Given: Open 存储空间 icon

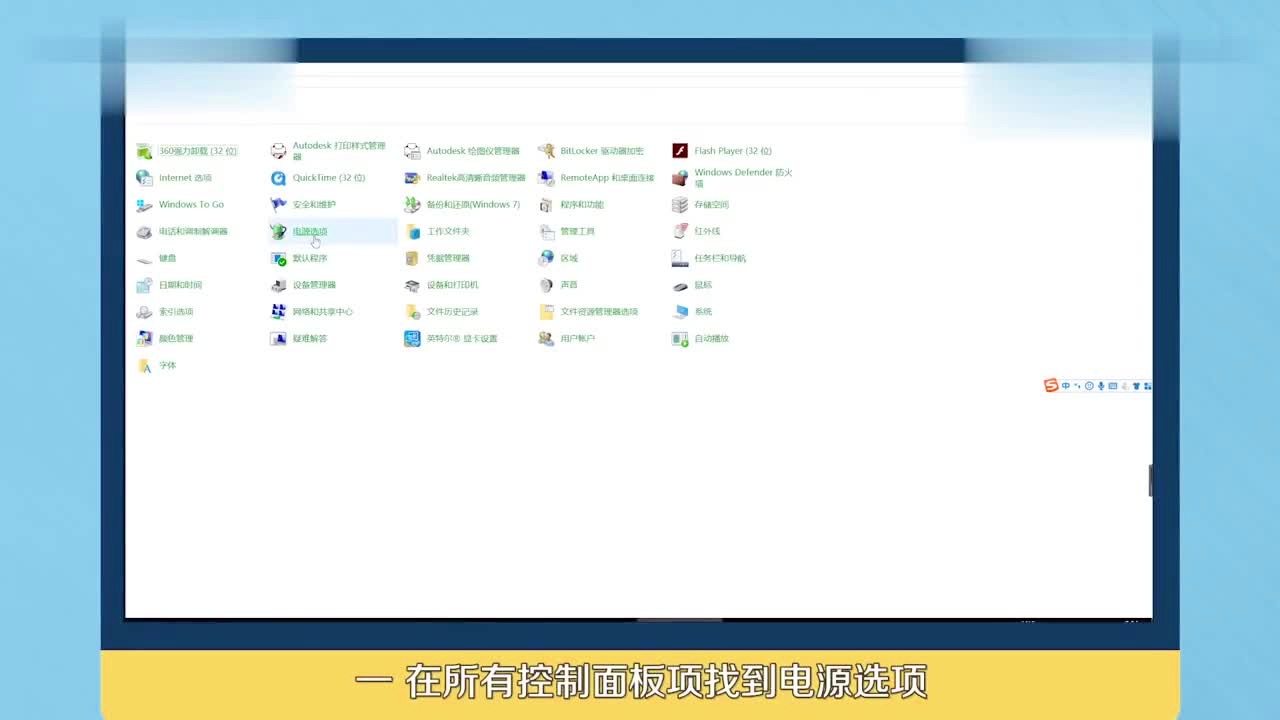Looking at the screenshot, I should click(x=680, y=205).
